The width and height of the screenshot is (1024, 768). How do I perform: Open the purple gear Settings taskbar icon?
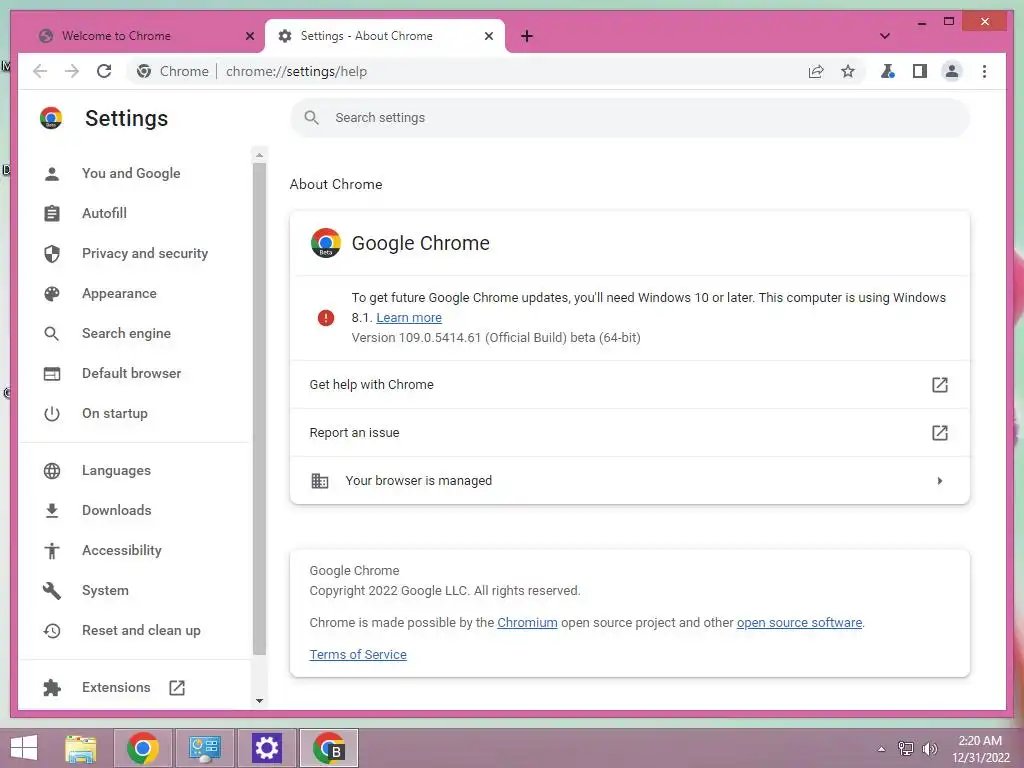(x=266, y=748)
